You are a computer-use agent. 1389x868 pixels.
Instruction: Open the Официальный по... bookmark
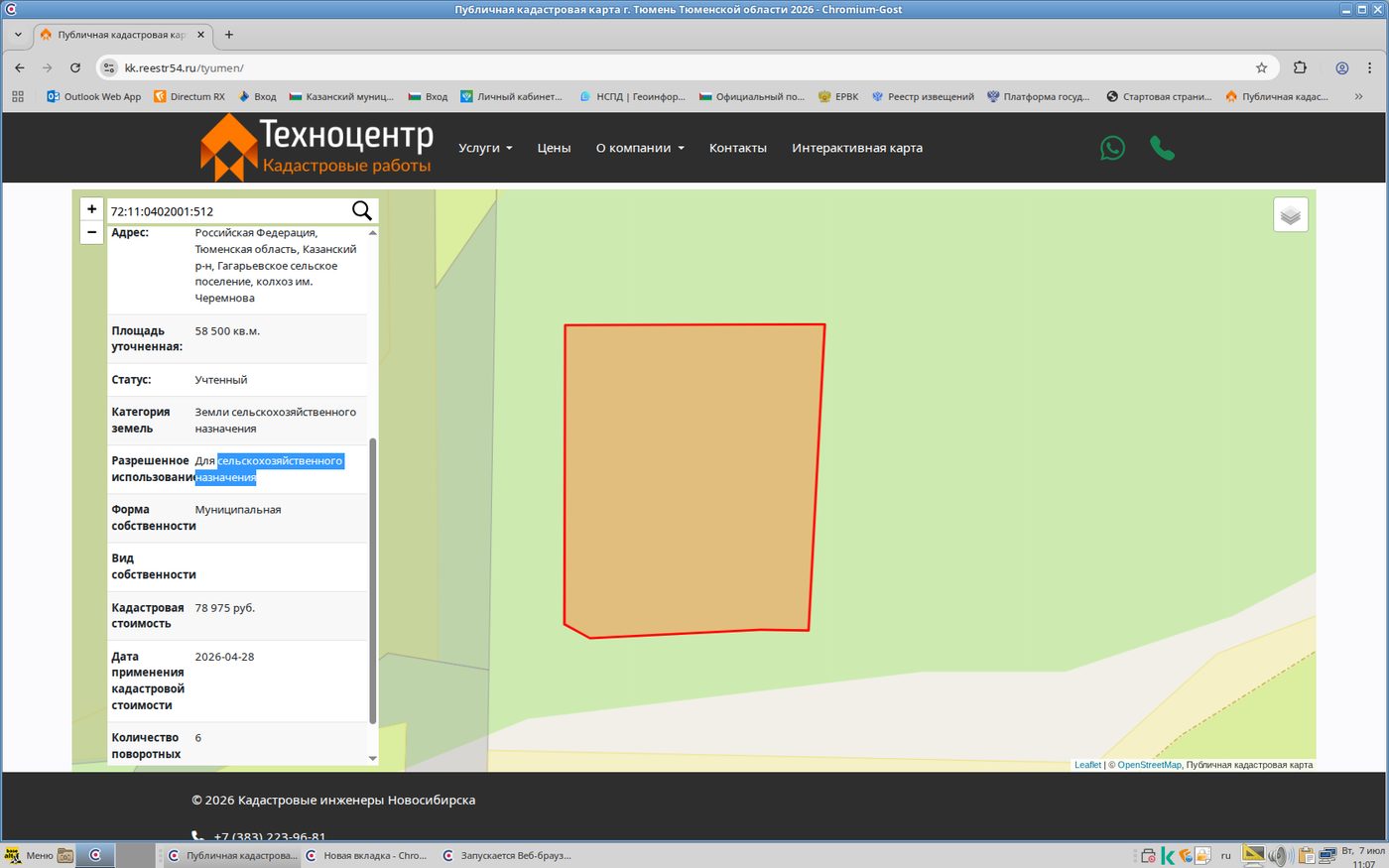(x=752, y=96)
